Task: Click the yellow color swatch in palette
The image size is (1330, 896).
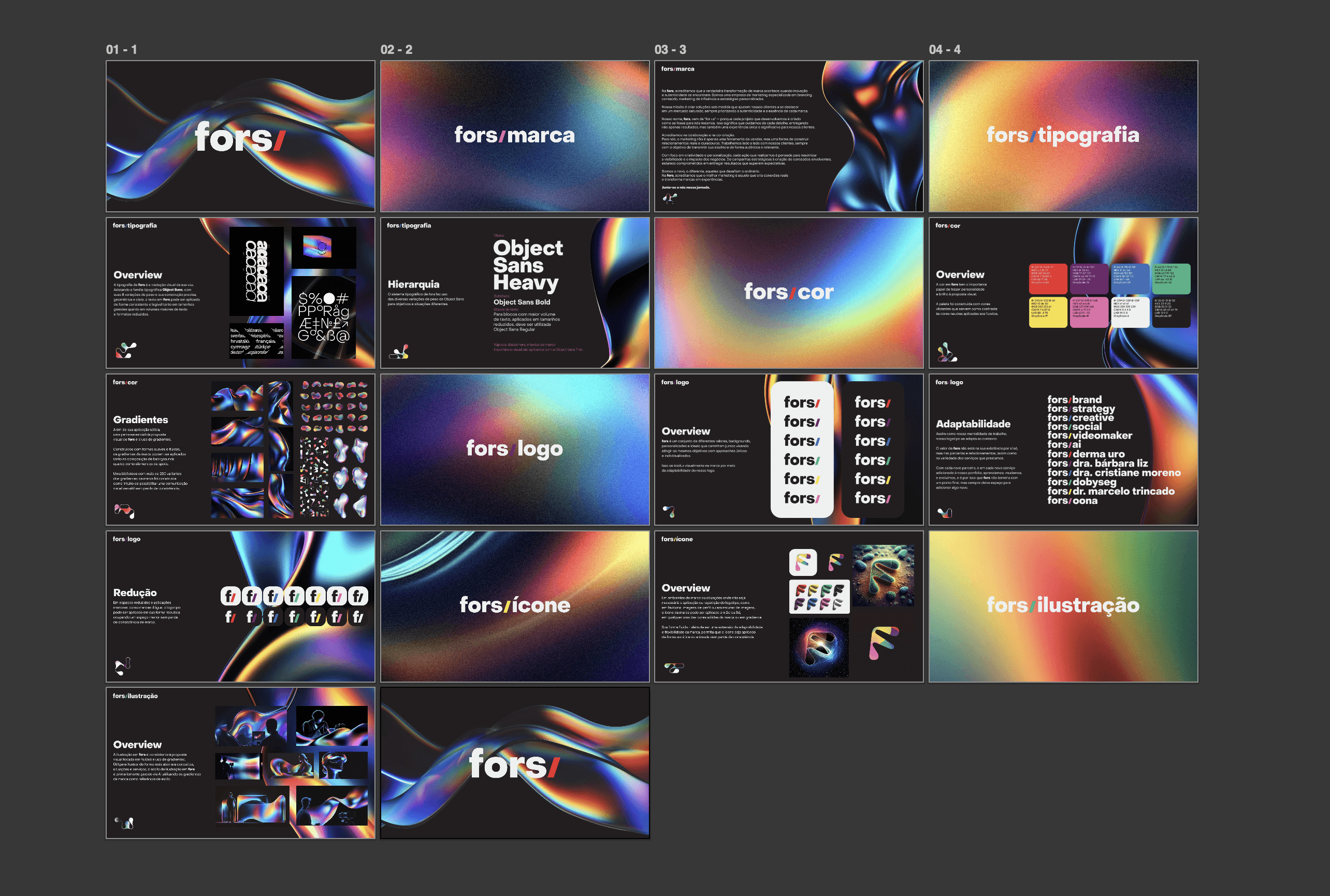Action: click(1048, 312)
